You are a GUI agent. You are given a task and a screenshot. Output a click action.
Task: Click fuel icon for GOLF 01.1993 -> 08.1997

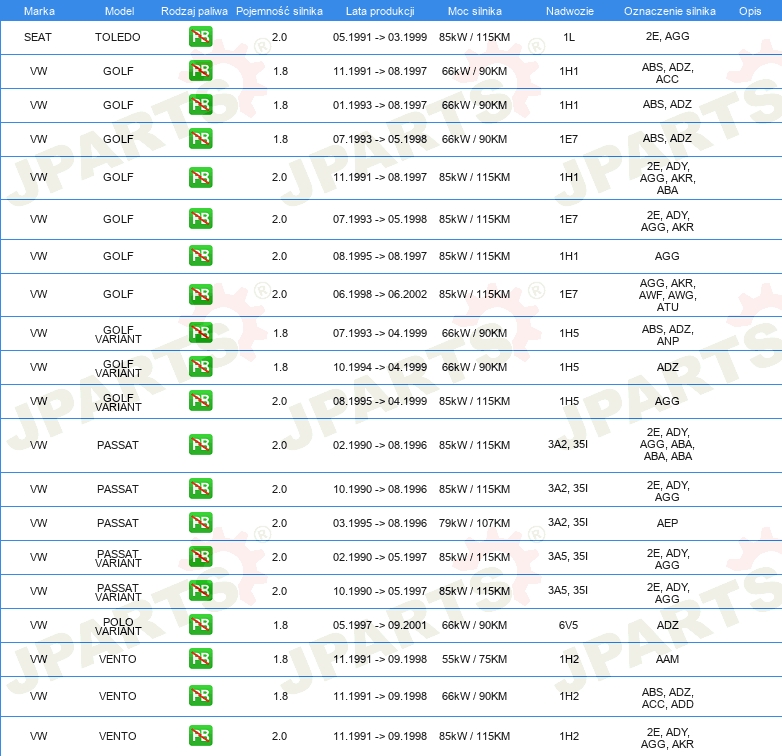click(x=200, y=105)
